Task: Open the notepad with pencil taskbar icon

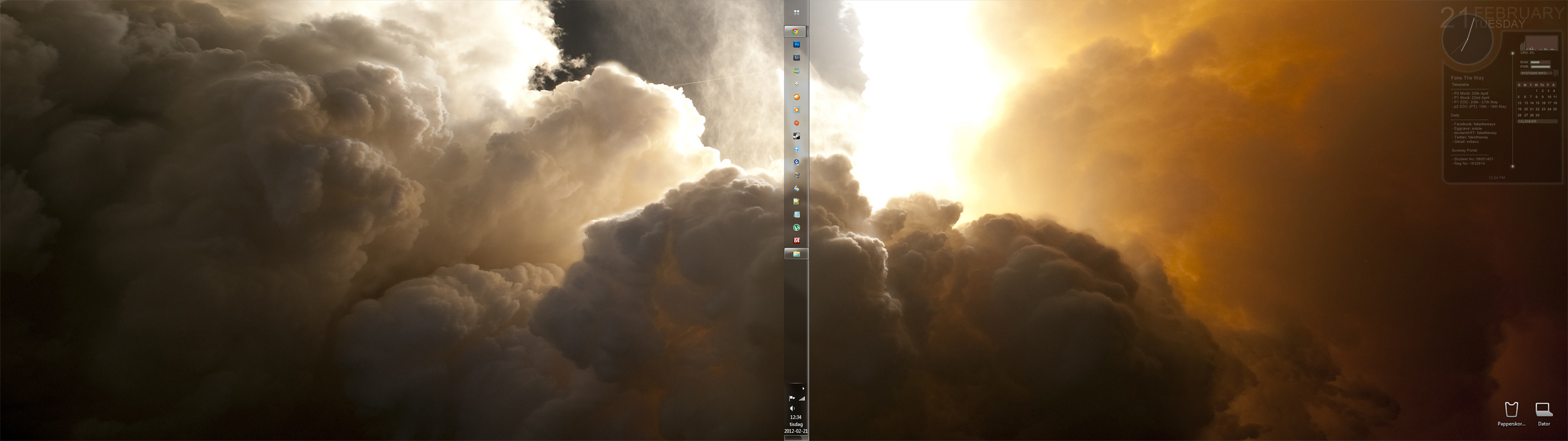Action: (x=796, y=201)
